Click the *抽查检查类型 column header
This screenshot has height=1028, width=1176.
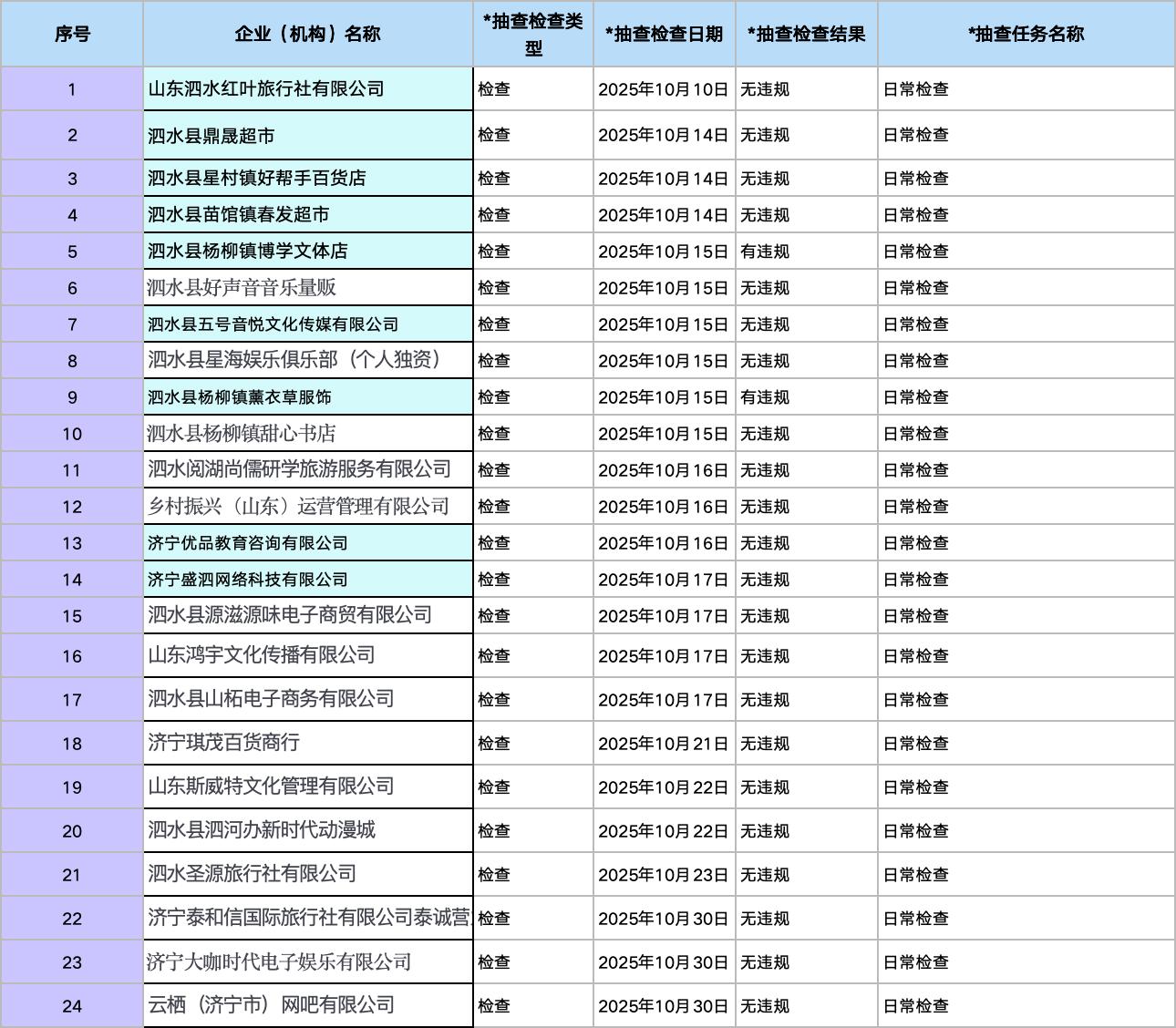(533, 34)
